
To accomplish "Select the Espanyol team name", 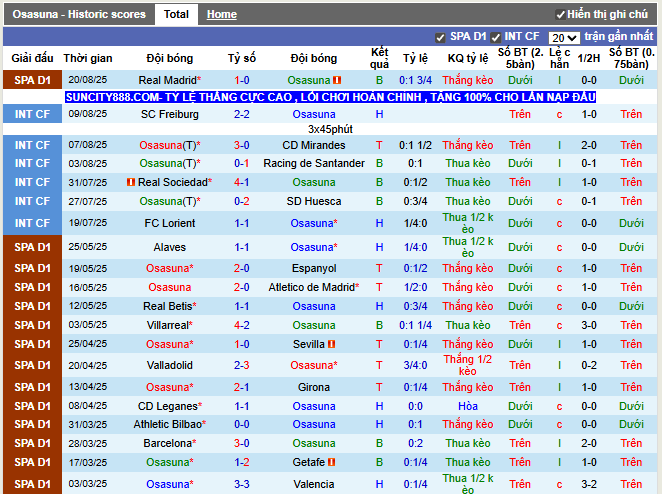I will [x=314, y=268].
